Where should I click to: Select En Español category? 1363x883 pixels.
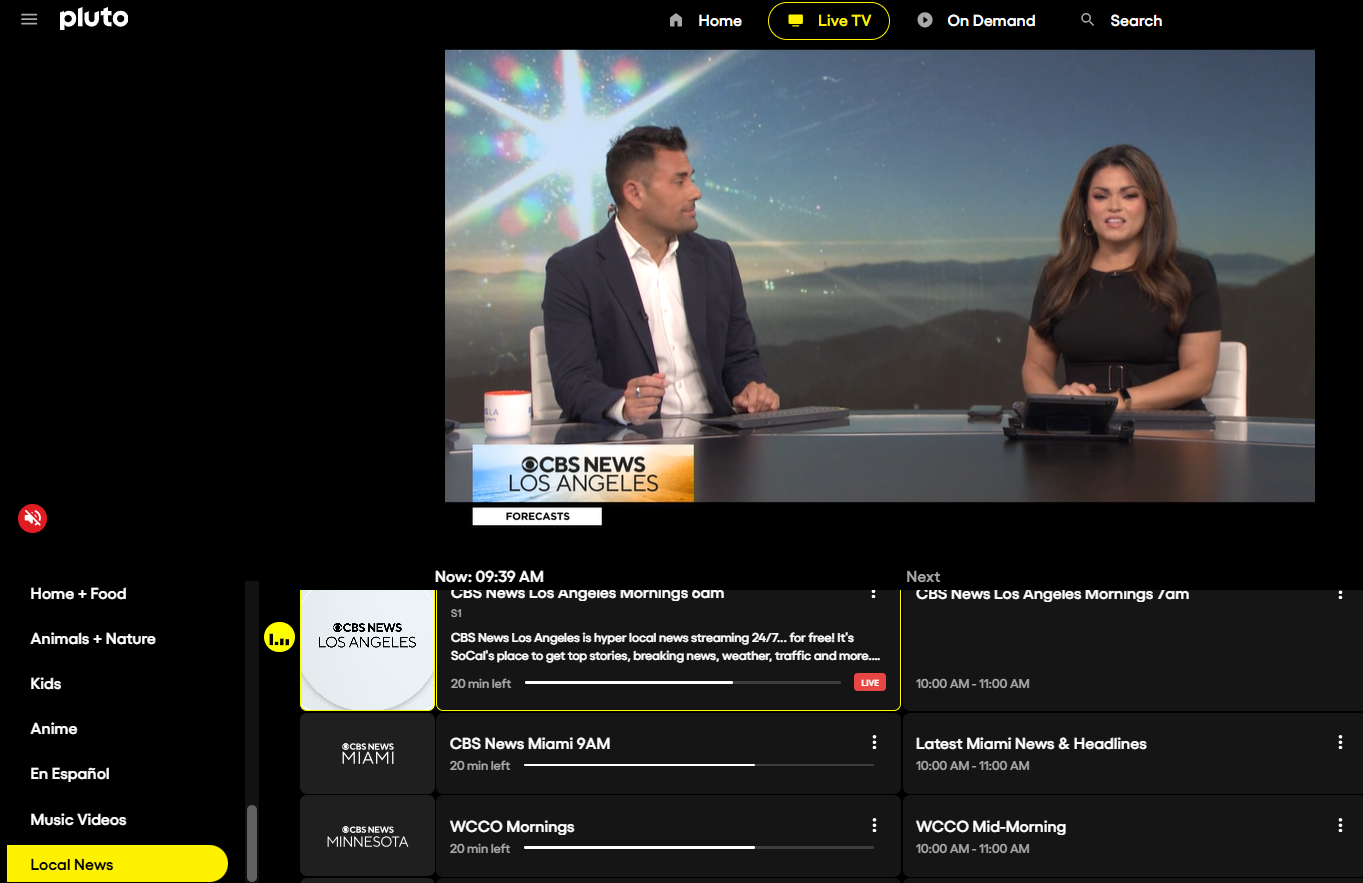pyautogui.click(x=70, y=774)
